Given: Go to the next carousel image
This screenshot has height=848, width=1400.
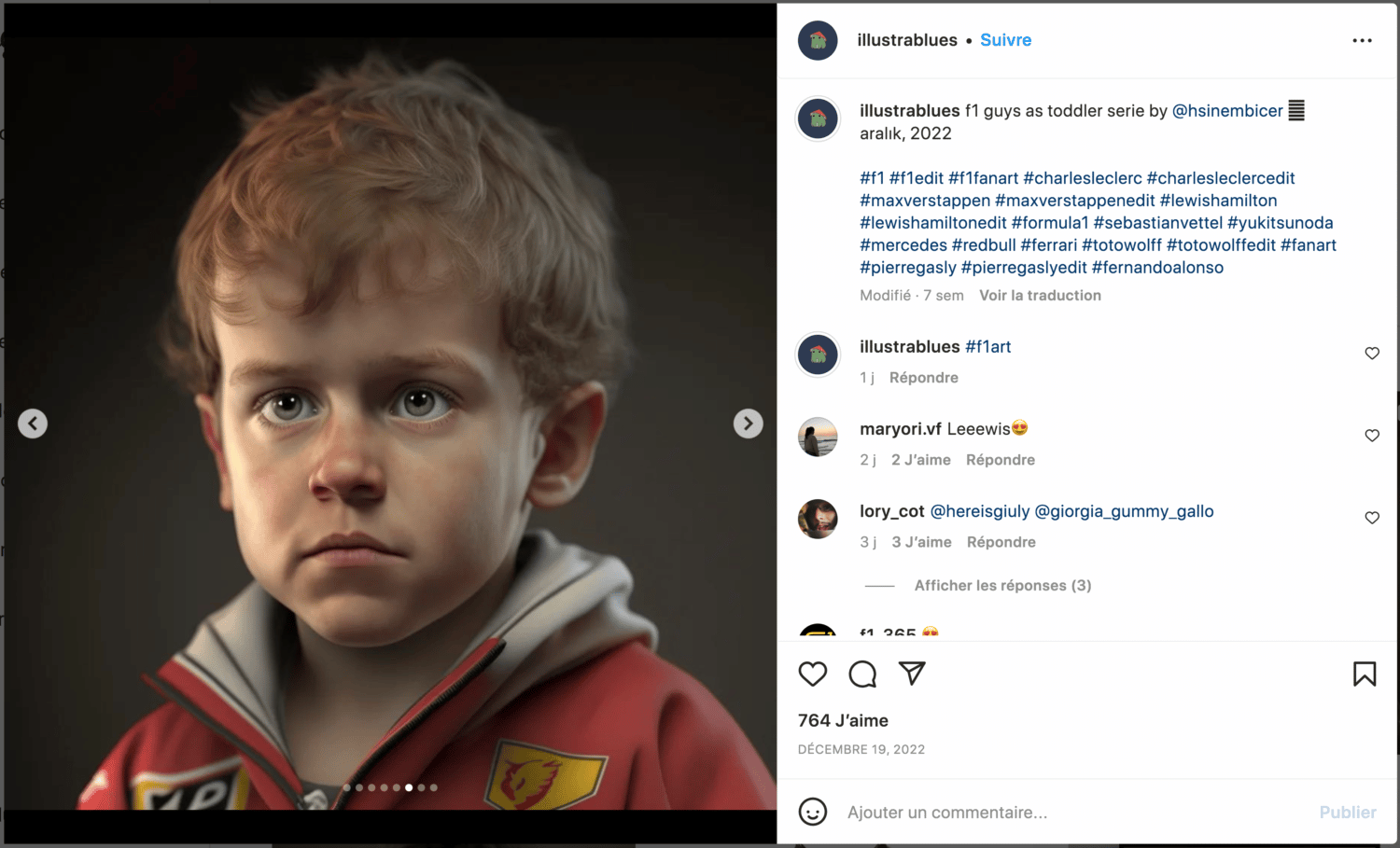Looking at the screenshot, I should point(748,424).
